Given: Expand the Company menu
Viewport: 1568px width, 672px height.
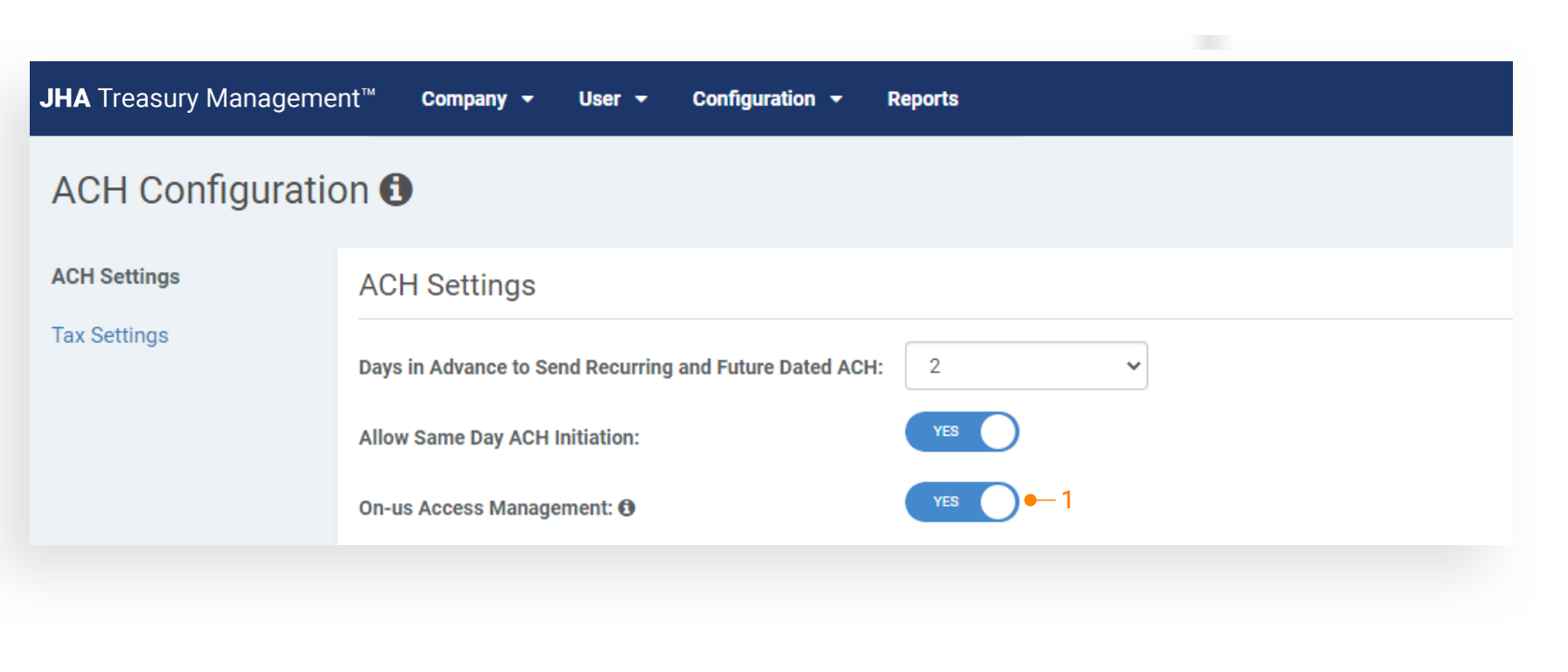Looking at the screenshot, I should pyautogui.click(x=465, y=99).
